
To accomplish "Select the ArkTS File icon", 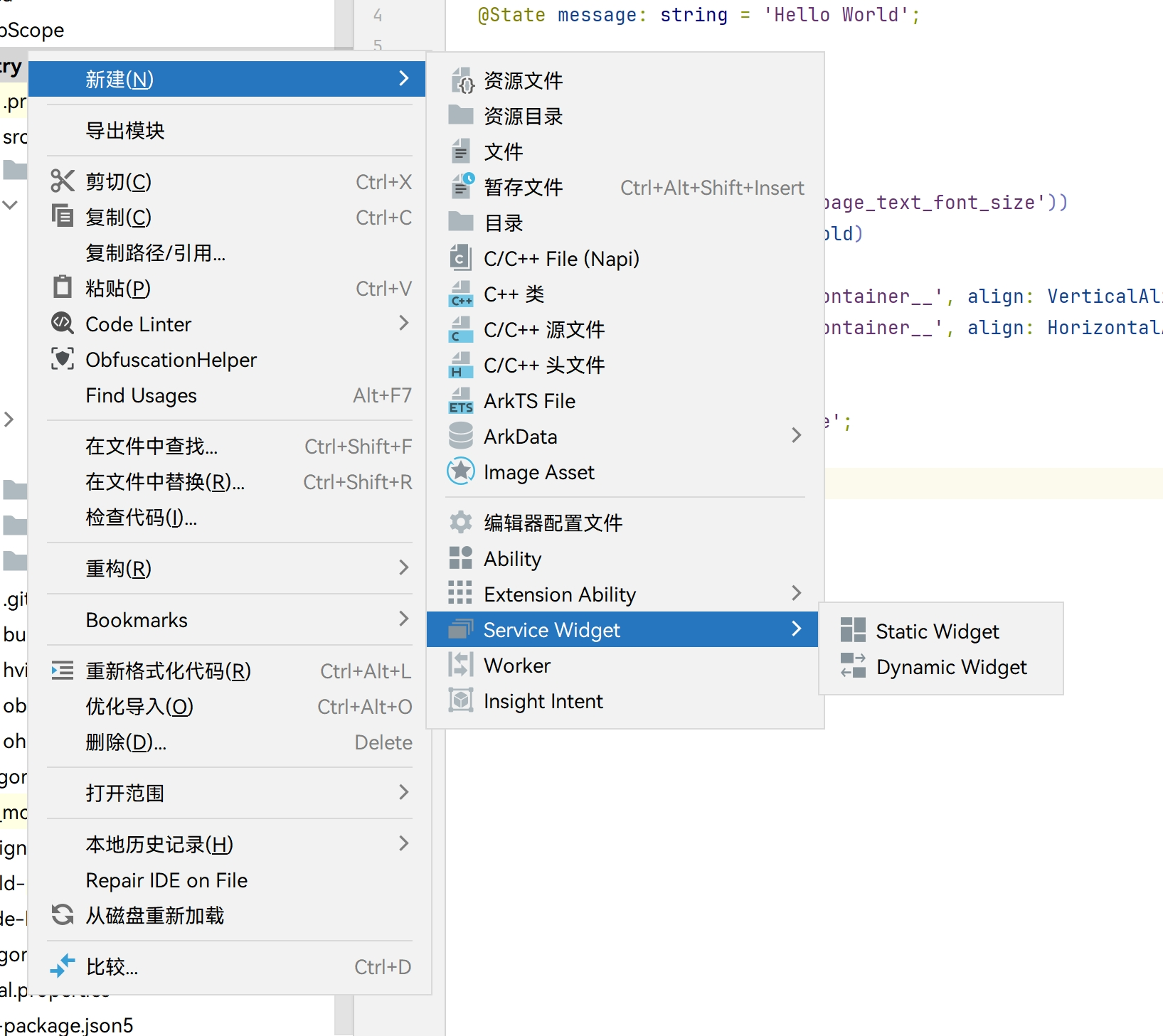I will pyautogui.click(x=461, y=400).
